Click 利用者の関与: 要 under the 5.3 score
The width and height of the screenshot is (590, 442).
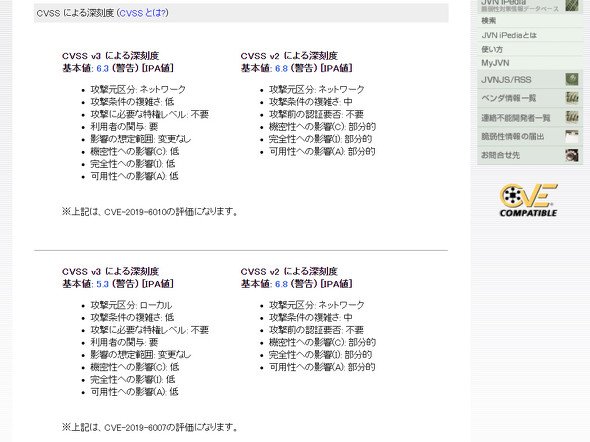[124, 342]
